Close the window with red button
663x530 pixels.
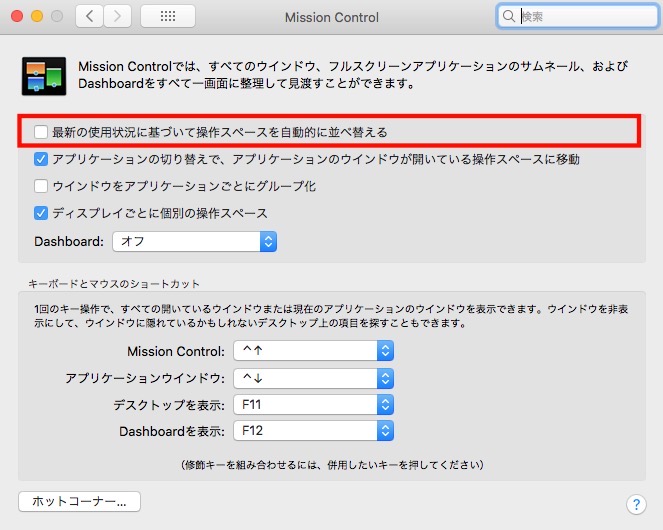click(x=17, y=16)
